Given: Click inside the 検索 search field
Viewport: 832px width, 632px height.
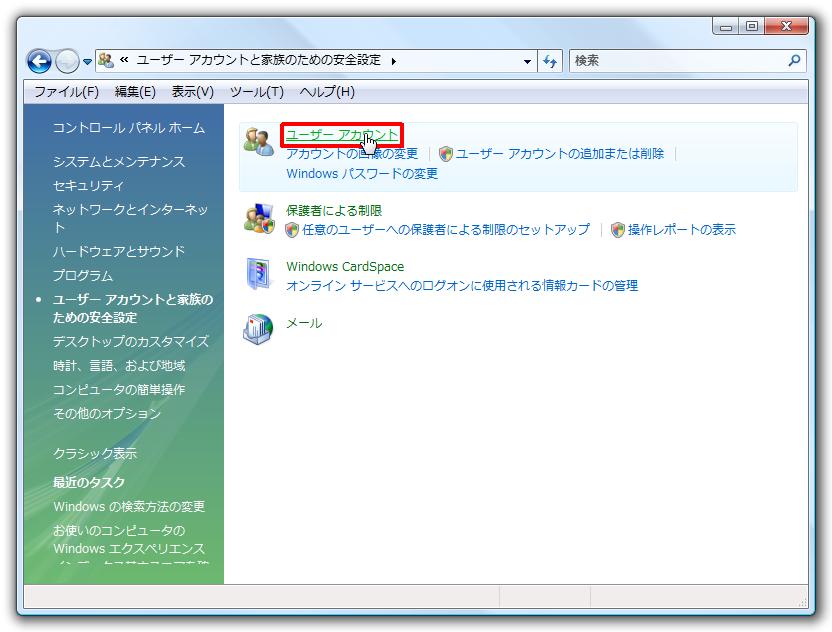Looking at the screenshot, I should pos(675,61).
